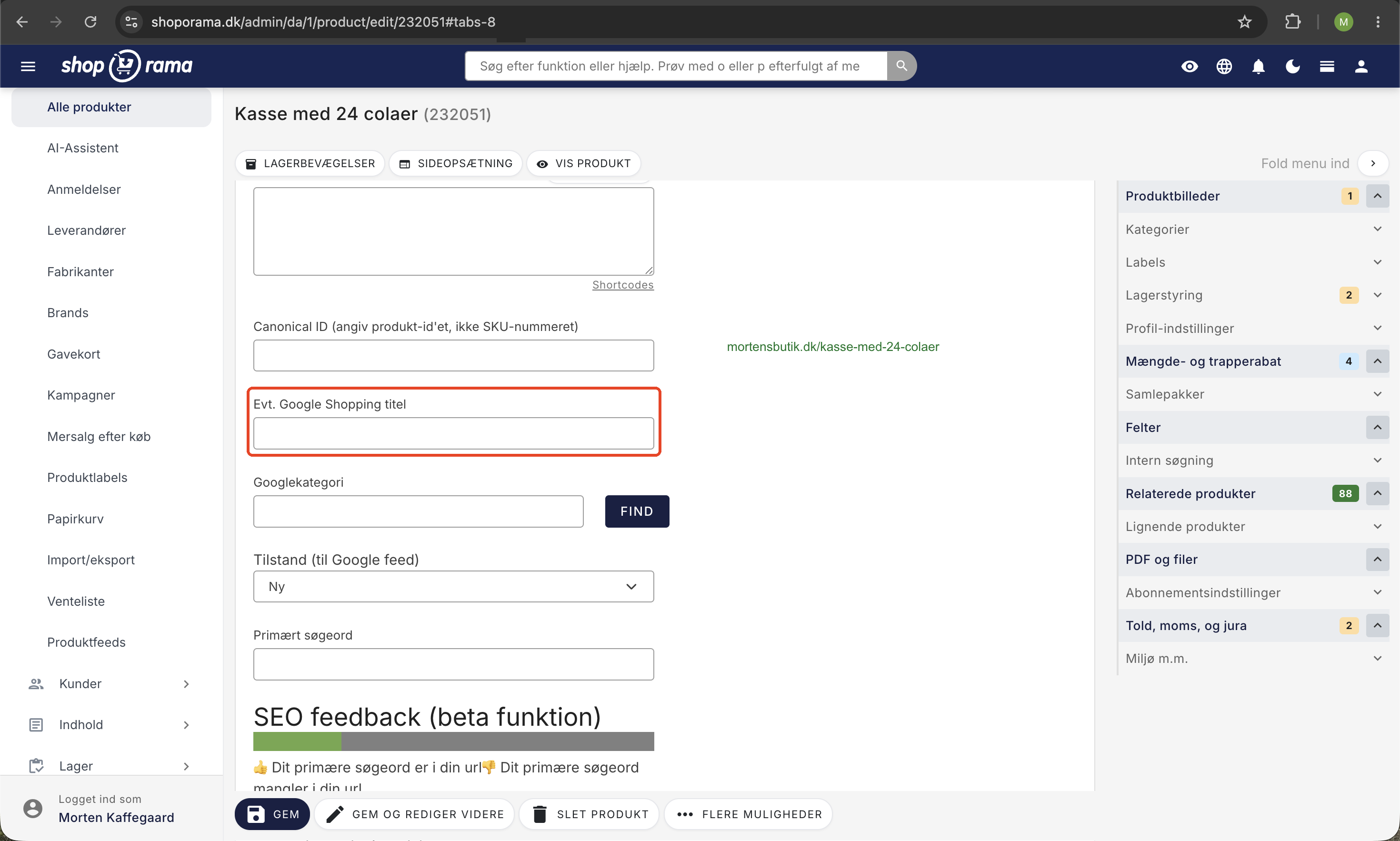The height and width of the screenshot is (841, 1400).
Task: Open Import/eksport in sidebar
Action: point(90,560)
